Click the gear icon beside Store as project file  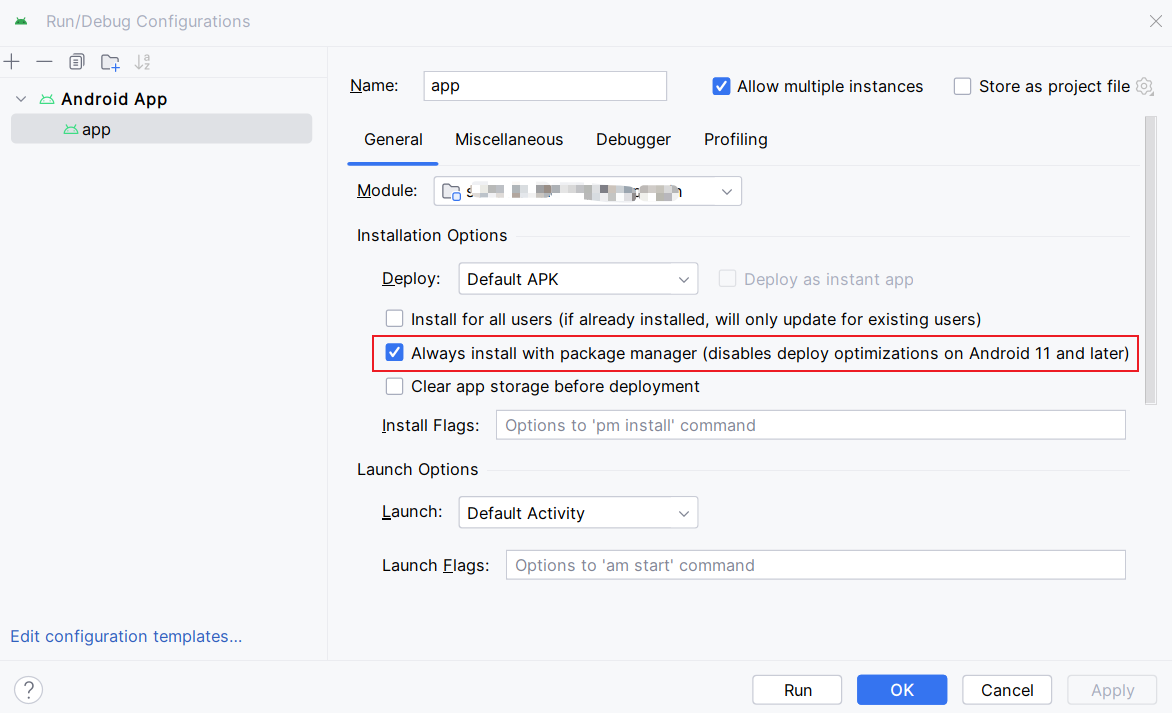1145,87
